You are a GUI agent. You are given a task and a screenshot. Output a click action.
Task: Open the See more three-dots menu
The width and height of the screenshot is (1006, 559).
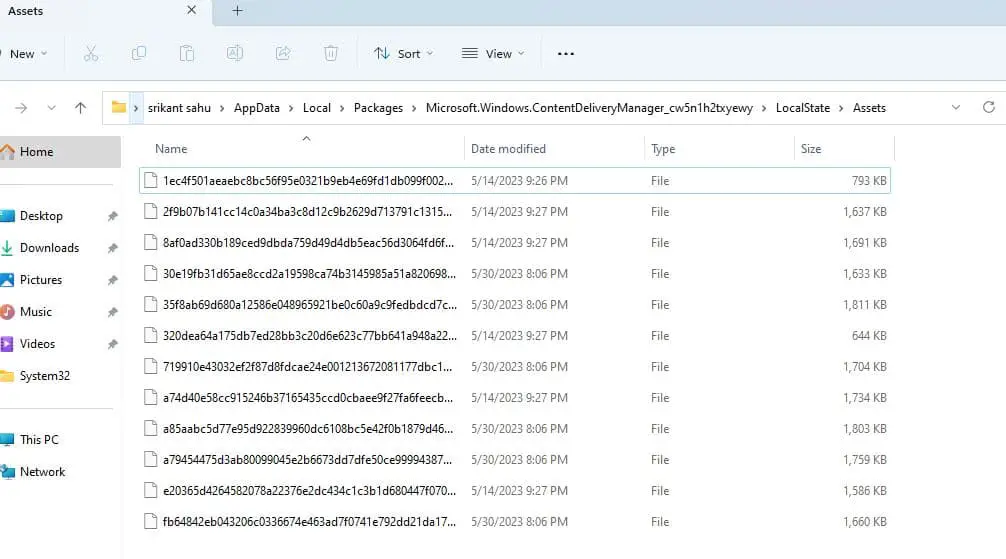point(566,54)
